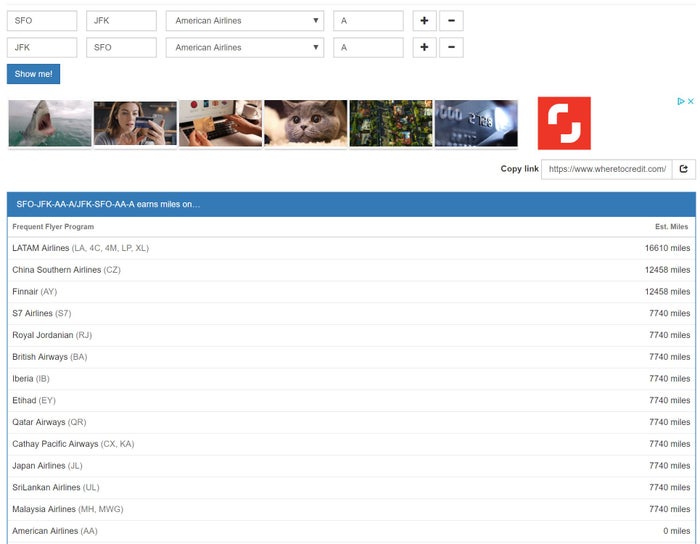Click the 0 miles value for American Airlines
Screen dimensions: 700x544
coord(677,531)
